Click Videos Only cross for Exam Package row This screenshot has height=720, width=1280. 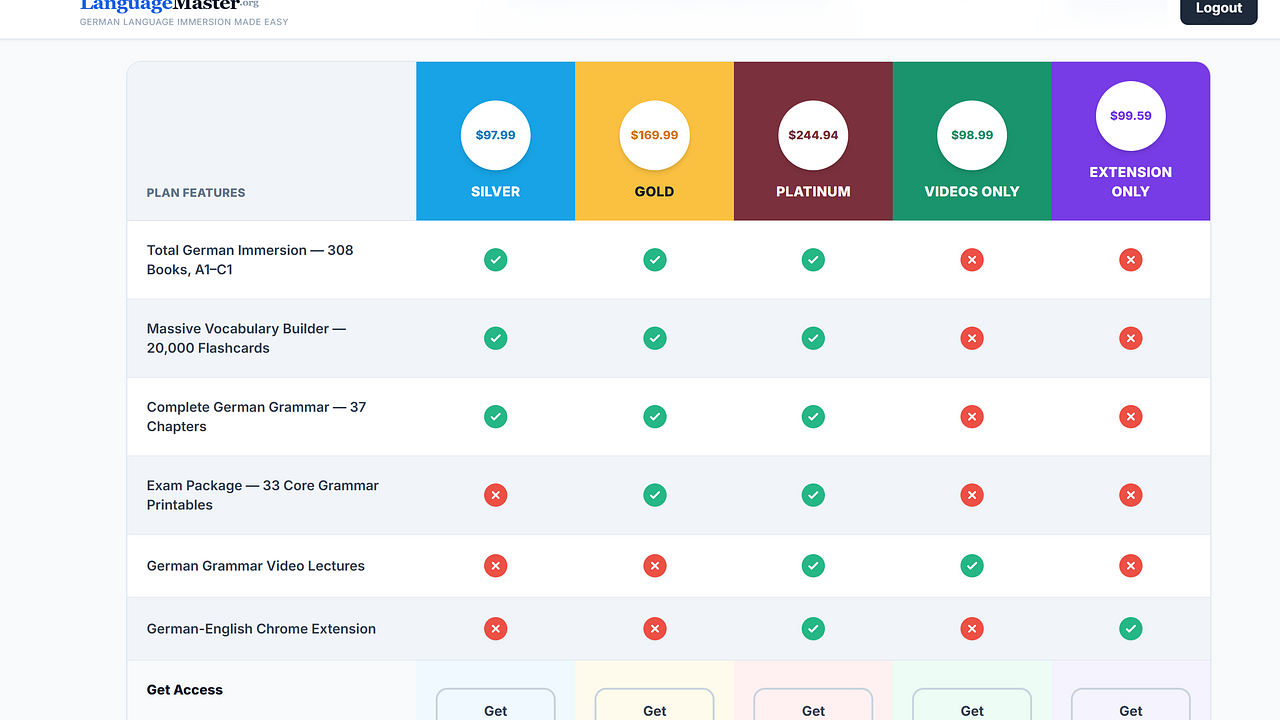tap(972, 495)
